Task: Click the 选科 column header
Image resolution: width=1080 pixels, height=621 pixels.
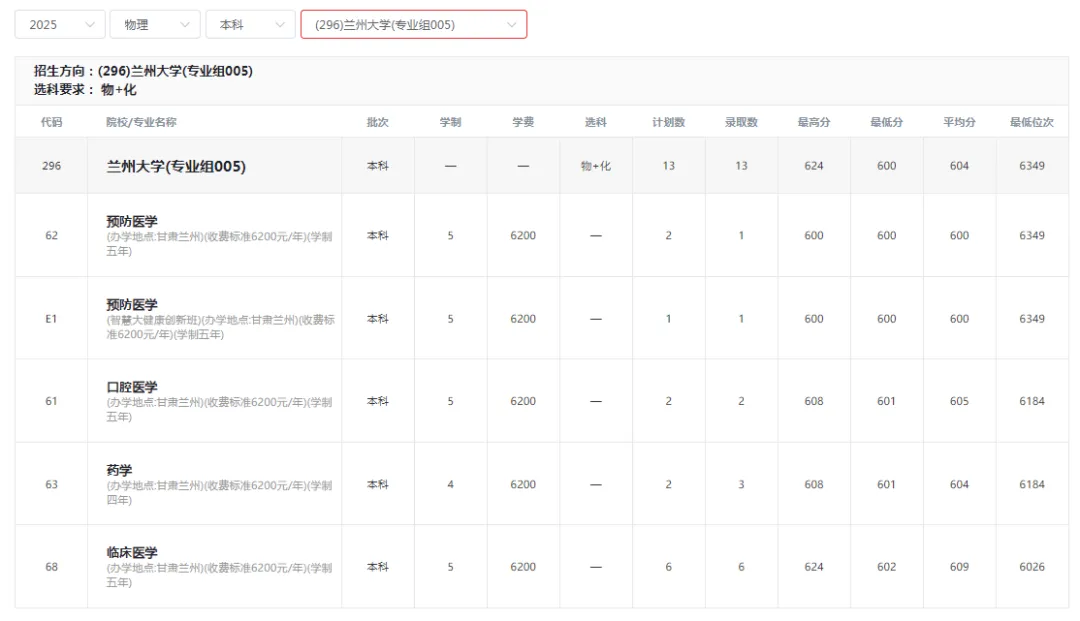Action: (x=596, y=122)
